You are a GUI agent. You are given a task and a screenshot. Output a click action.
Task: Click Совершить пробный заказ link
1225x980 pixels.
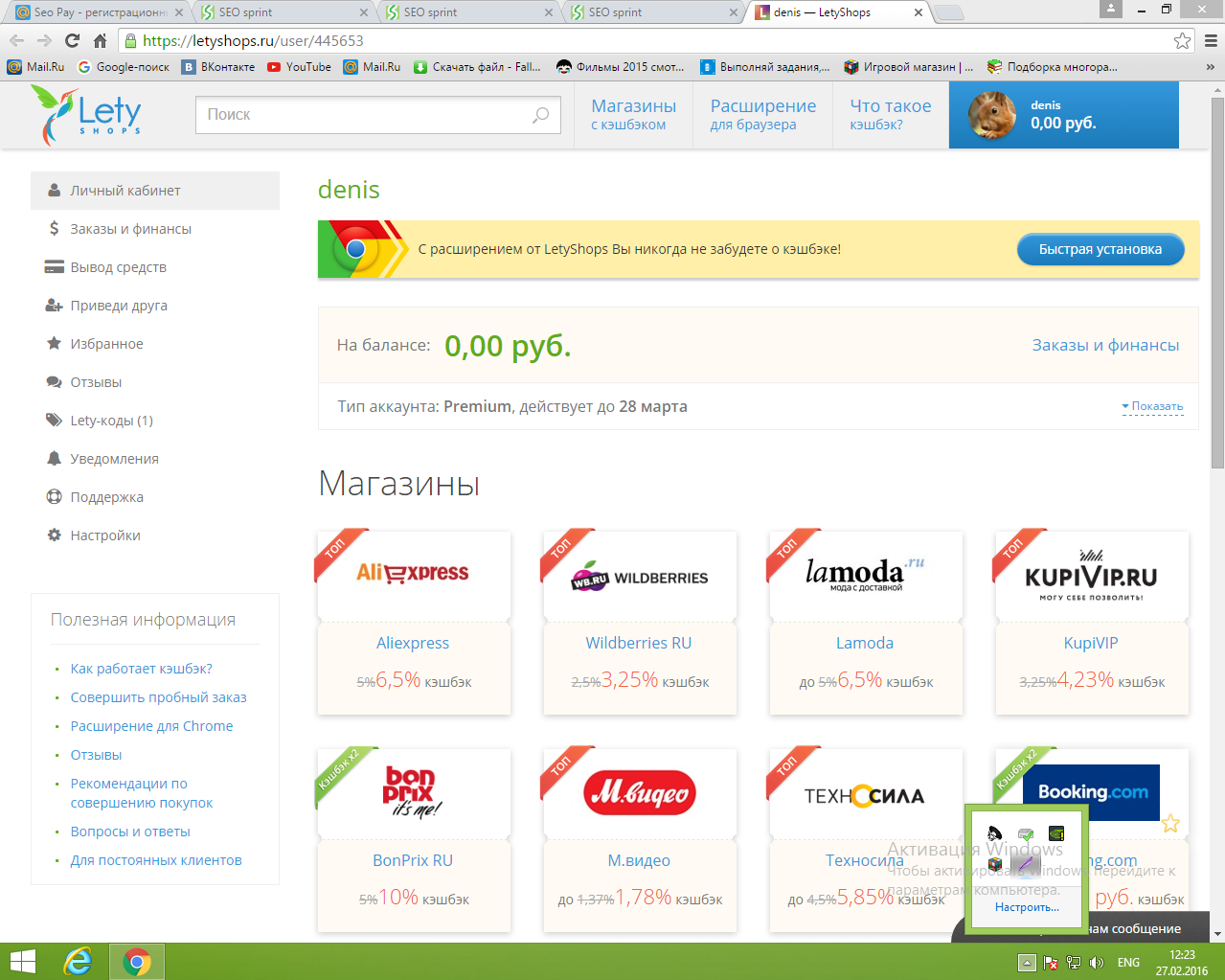pyautogui.click(x=158, y=697)
